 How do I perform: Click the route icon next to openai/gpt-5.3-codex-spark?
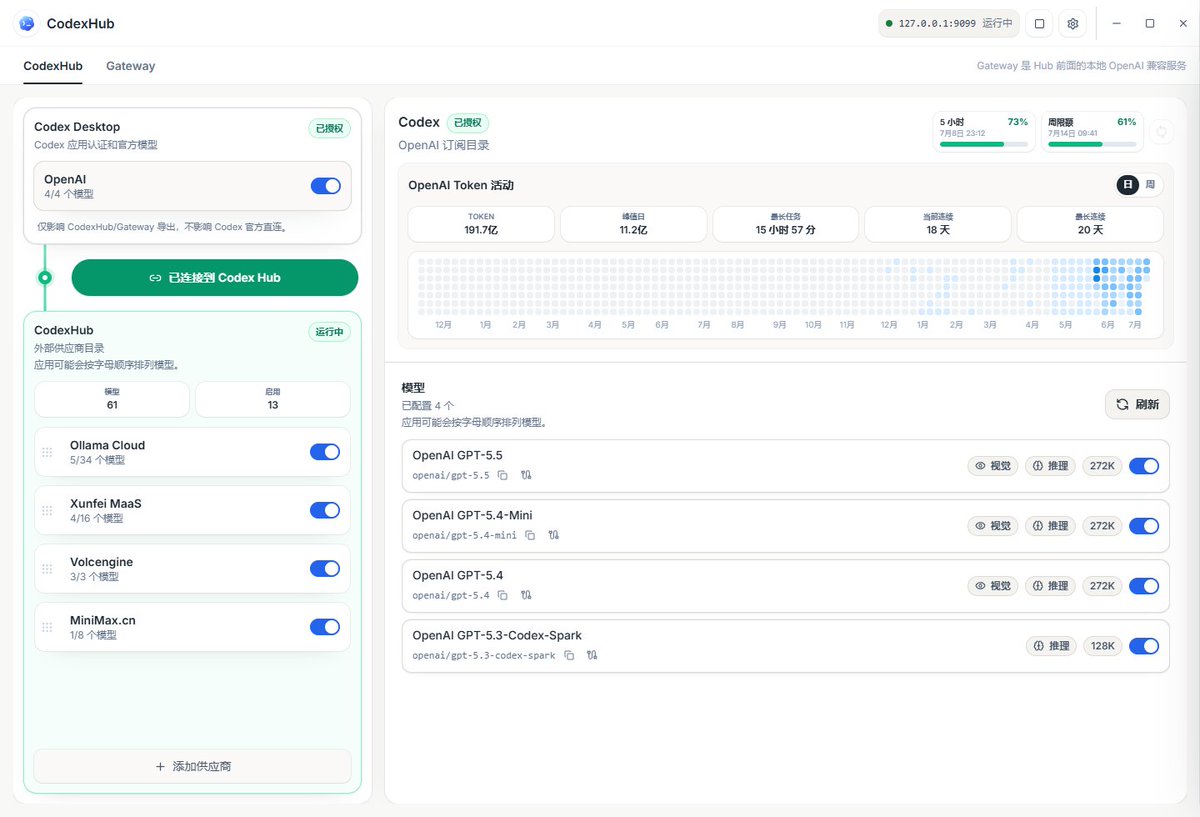point(592,655)
